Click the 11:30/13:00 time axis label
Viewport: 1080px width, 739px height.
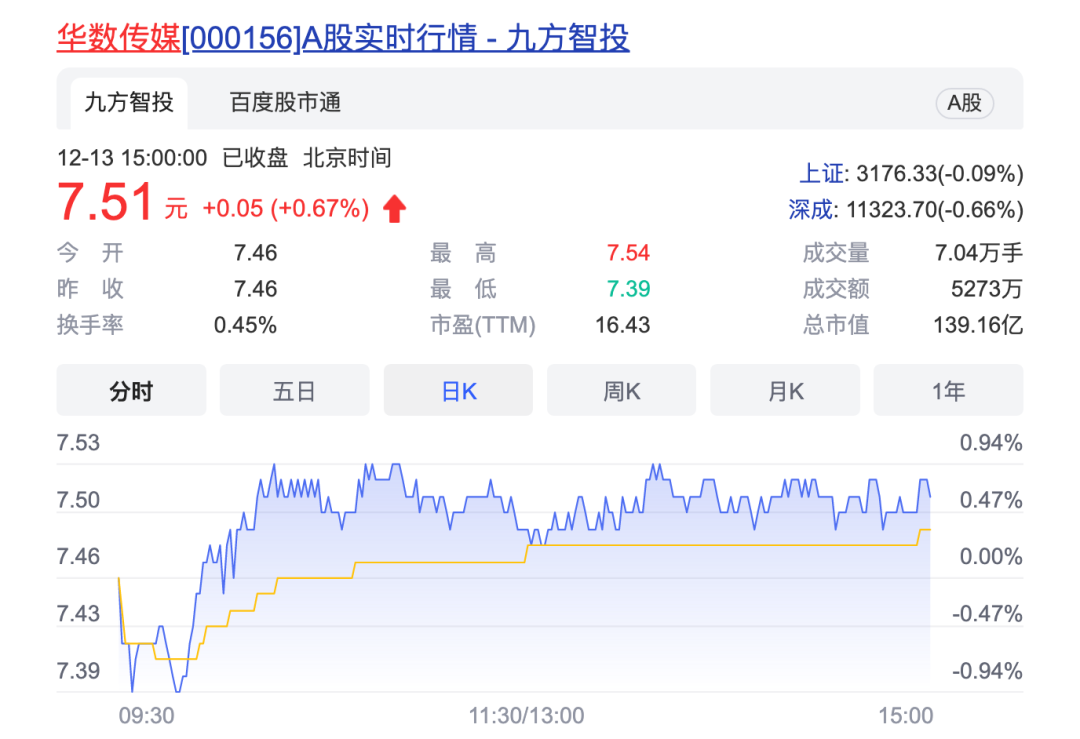point(526,716)
